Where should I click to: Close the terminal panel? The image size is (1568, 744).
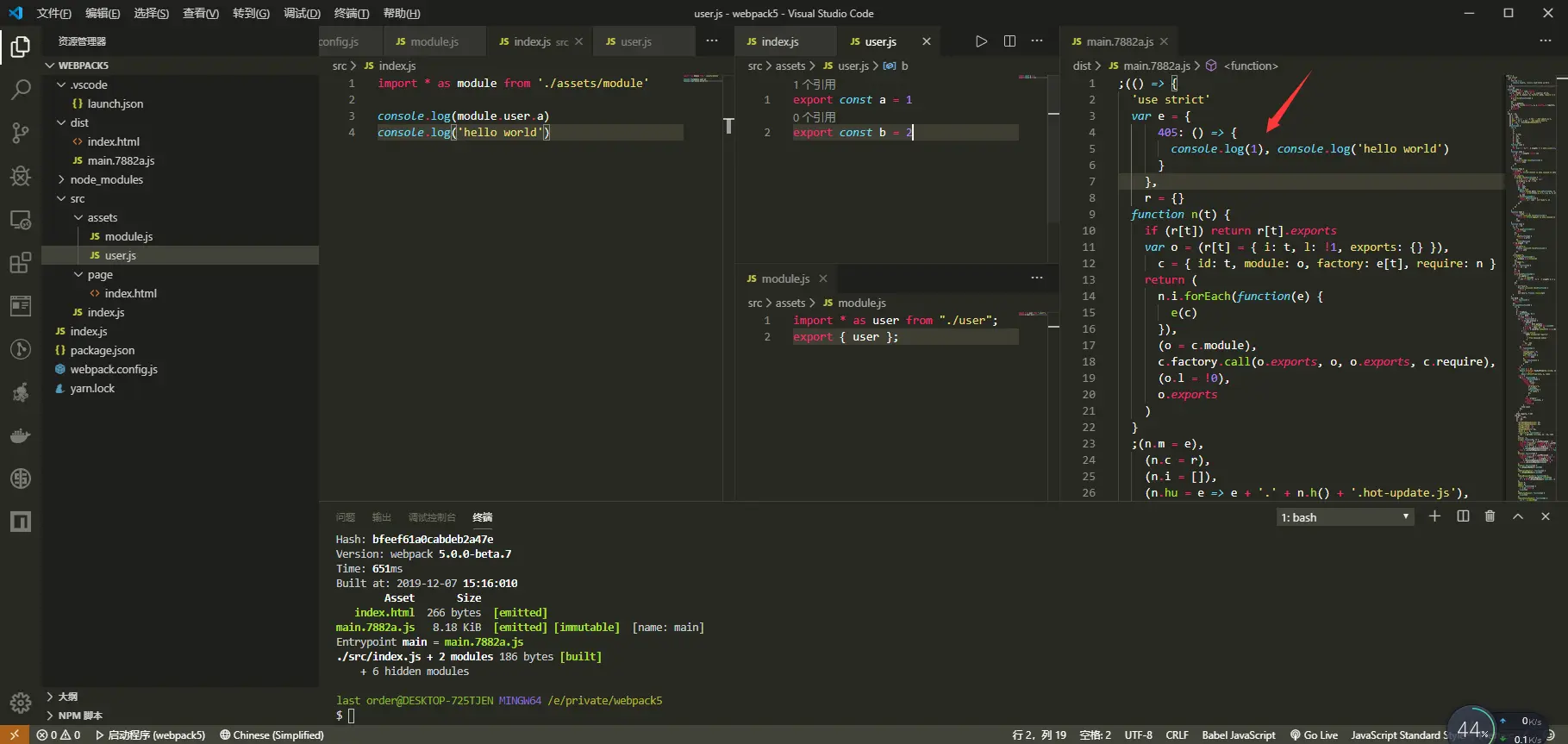point(1546,516)
